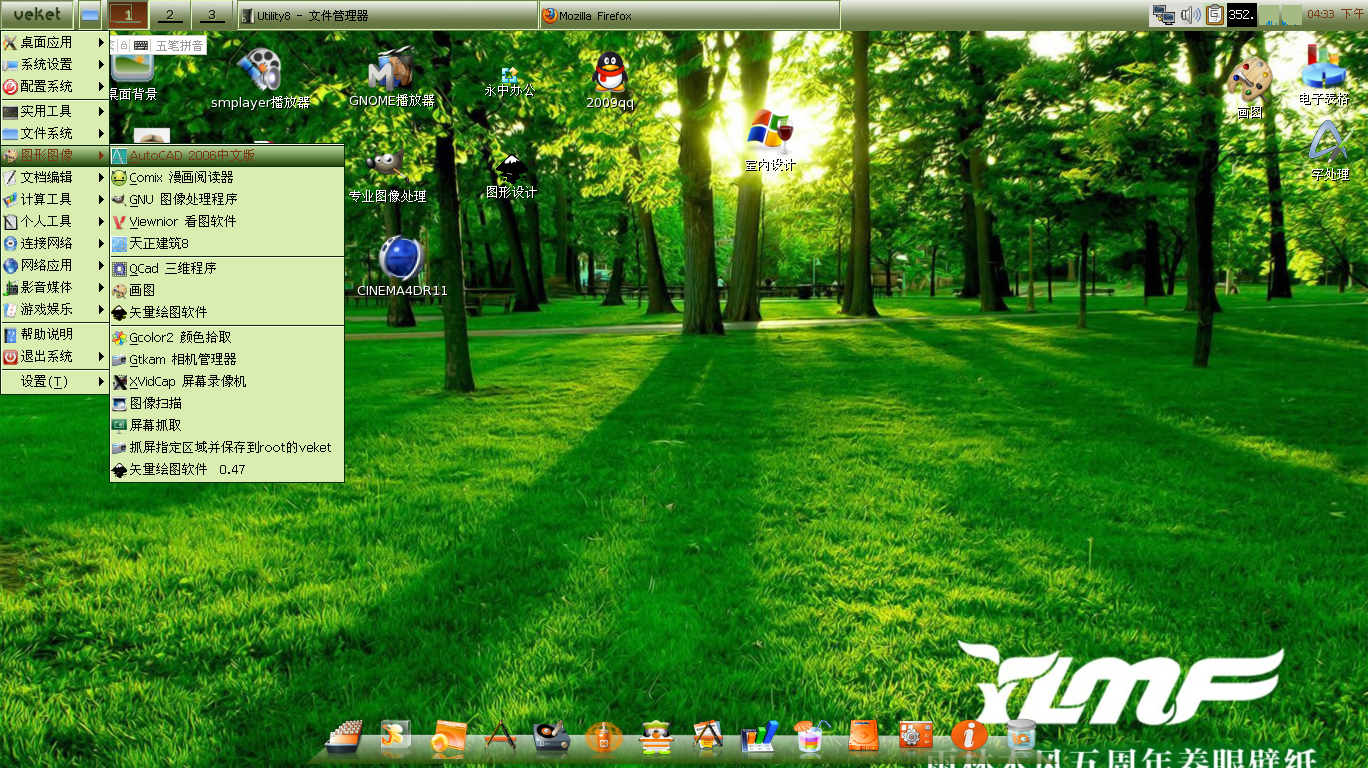
Task: Switch to Utility8 文件管理器 taskbar window
Action: pos(389,15)
